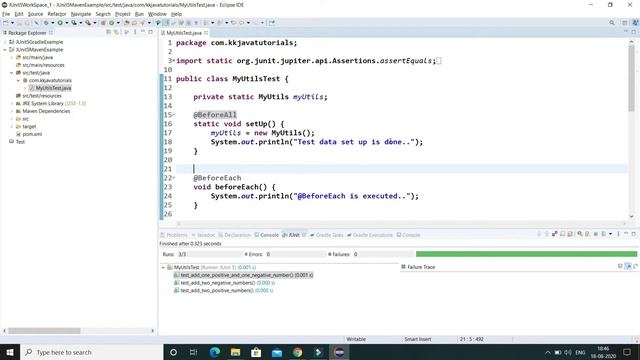Screen dimensions: 640x360
Task: Click Next Failed Test arrow icon
Action: 539,234
